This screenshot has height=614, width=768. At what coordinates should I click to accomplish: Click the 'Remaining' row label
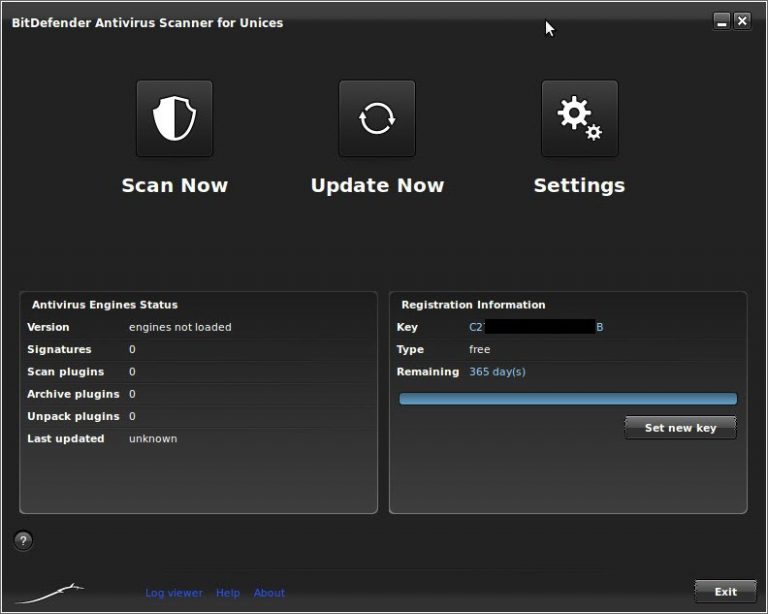click(x=428, y=372)
